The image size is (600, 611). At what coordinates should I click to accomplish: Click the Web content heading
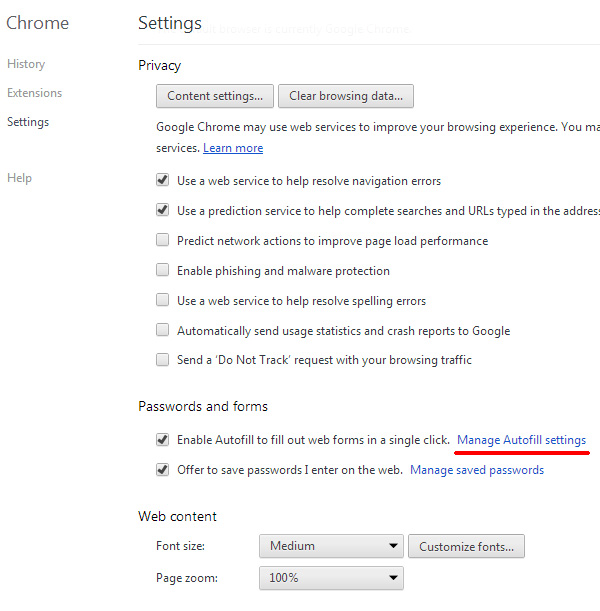(x=178, y=516)
